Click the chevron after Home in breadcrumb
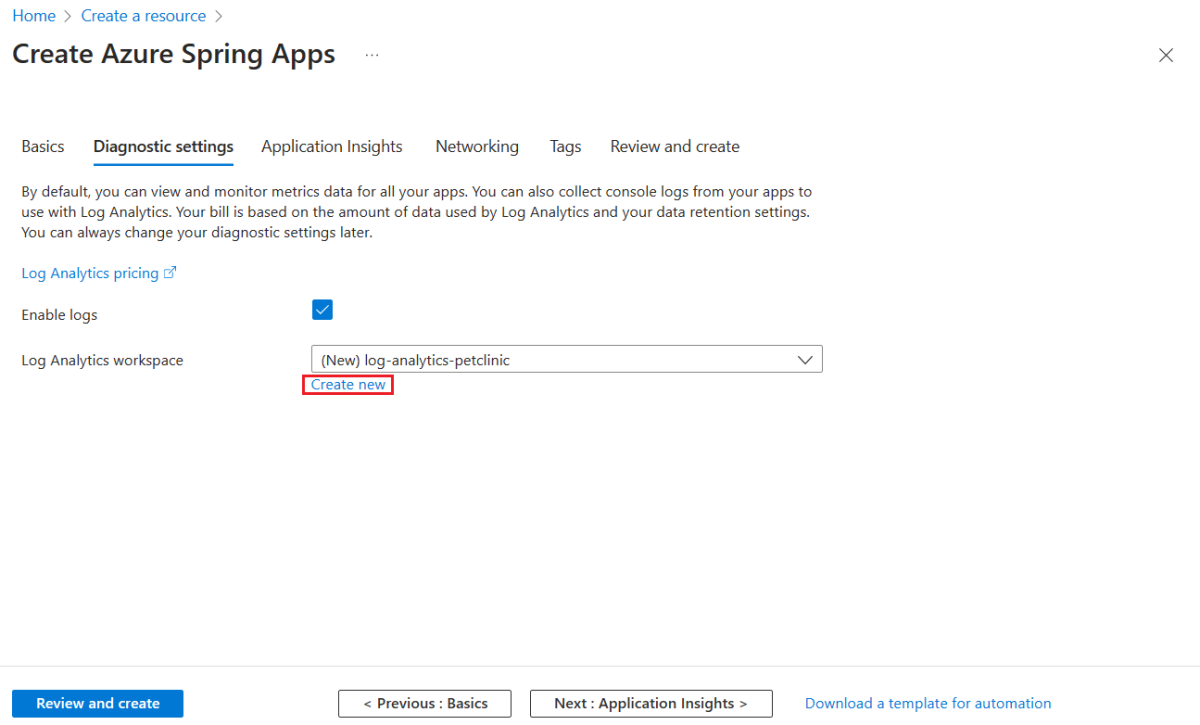This screenshot has height=725, width=1200. (68, 16)
